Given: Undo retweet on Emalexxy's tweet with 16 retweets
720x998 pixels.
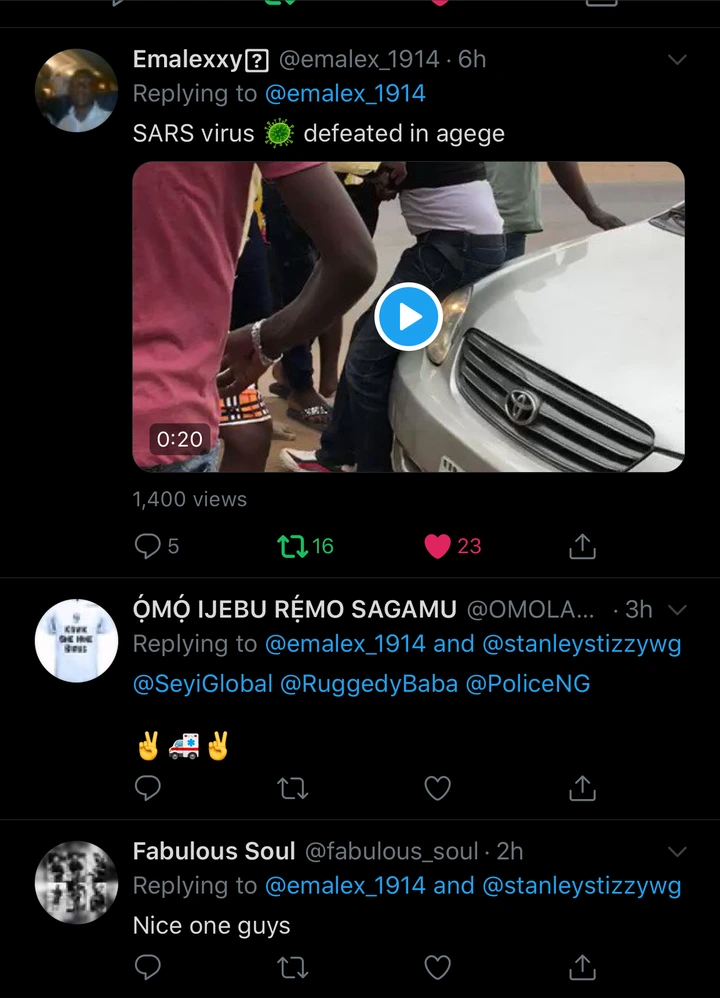Looking at the screenshot, I should [293, 546].
